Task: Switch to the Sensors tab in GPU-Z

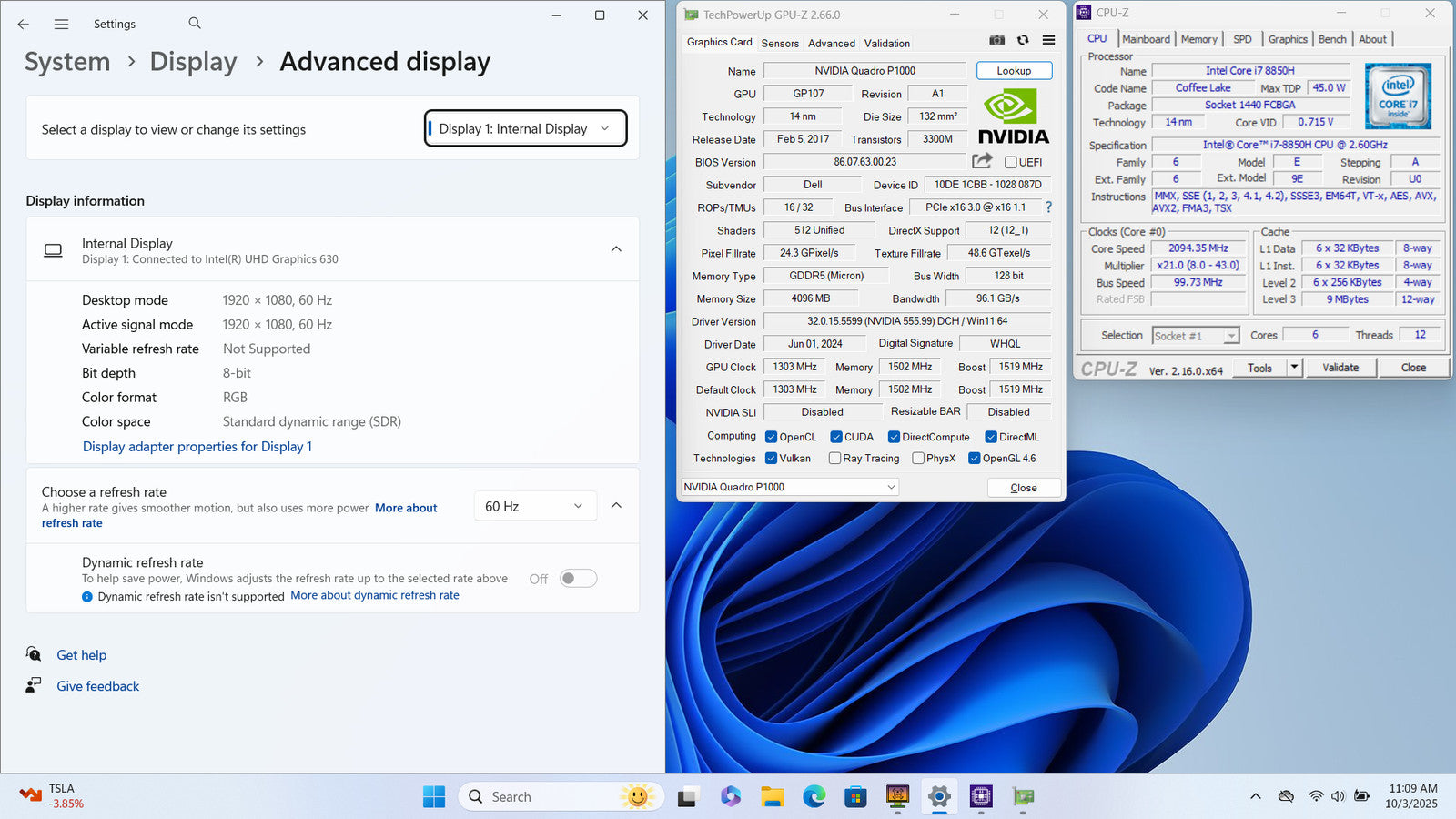Action: point(780,43)
